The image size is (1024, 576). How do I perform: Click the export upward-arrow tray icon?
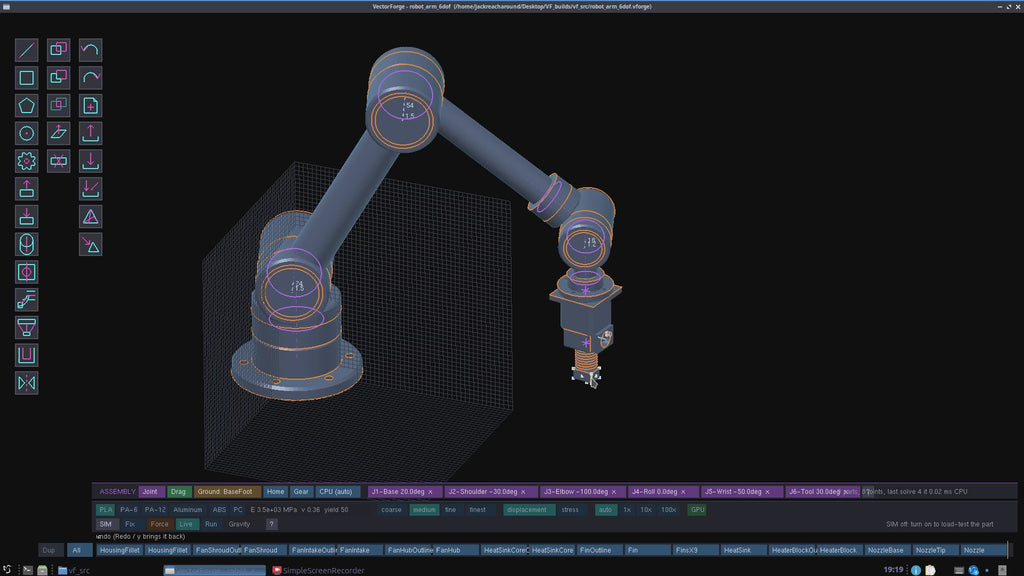tap(90, 133)
